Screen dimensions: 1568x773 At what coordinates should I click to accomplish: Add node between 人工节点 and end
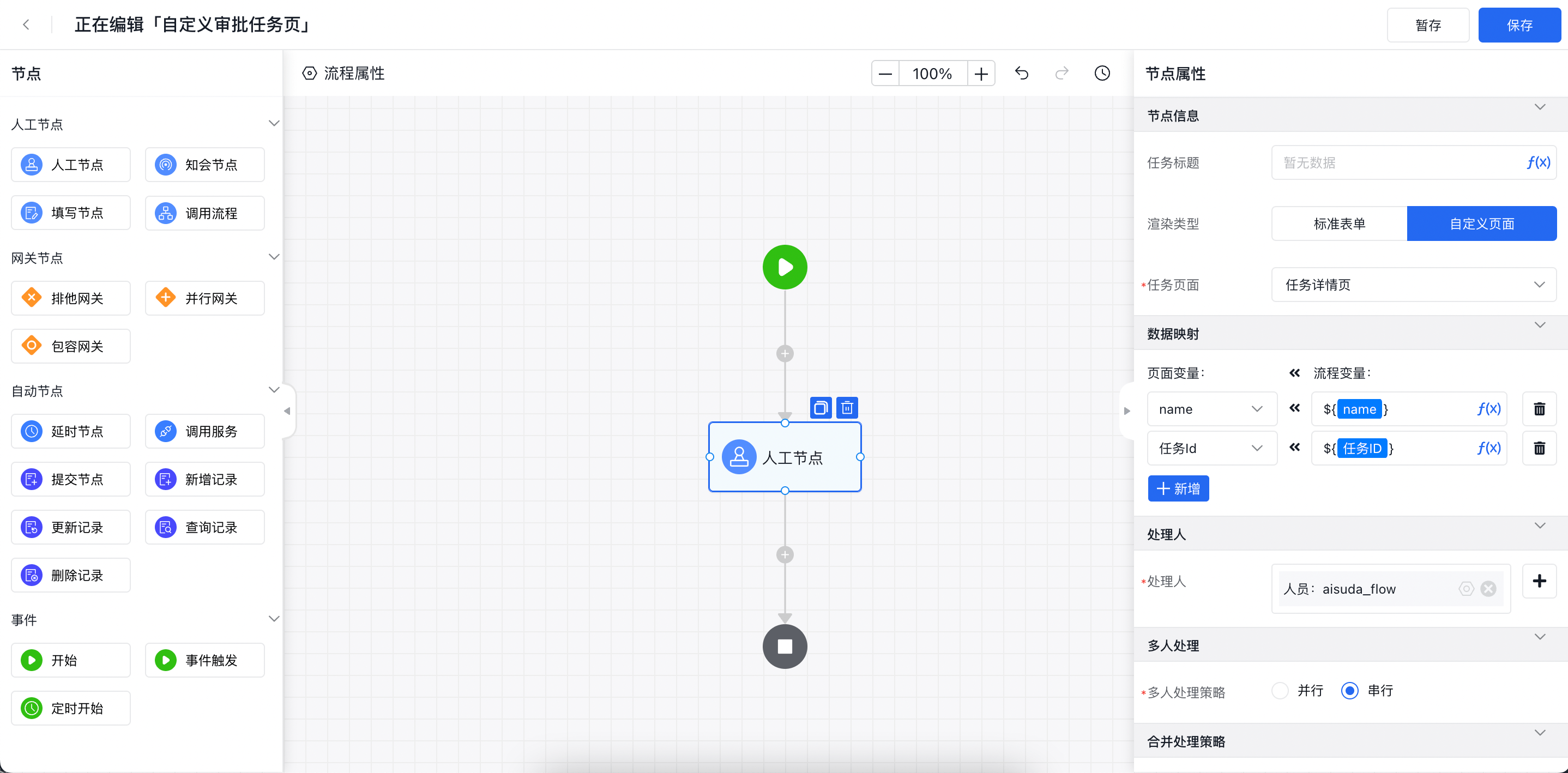(x=785, y=555)
